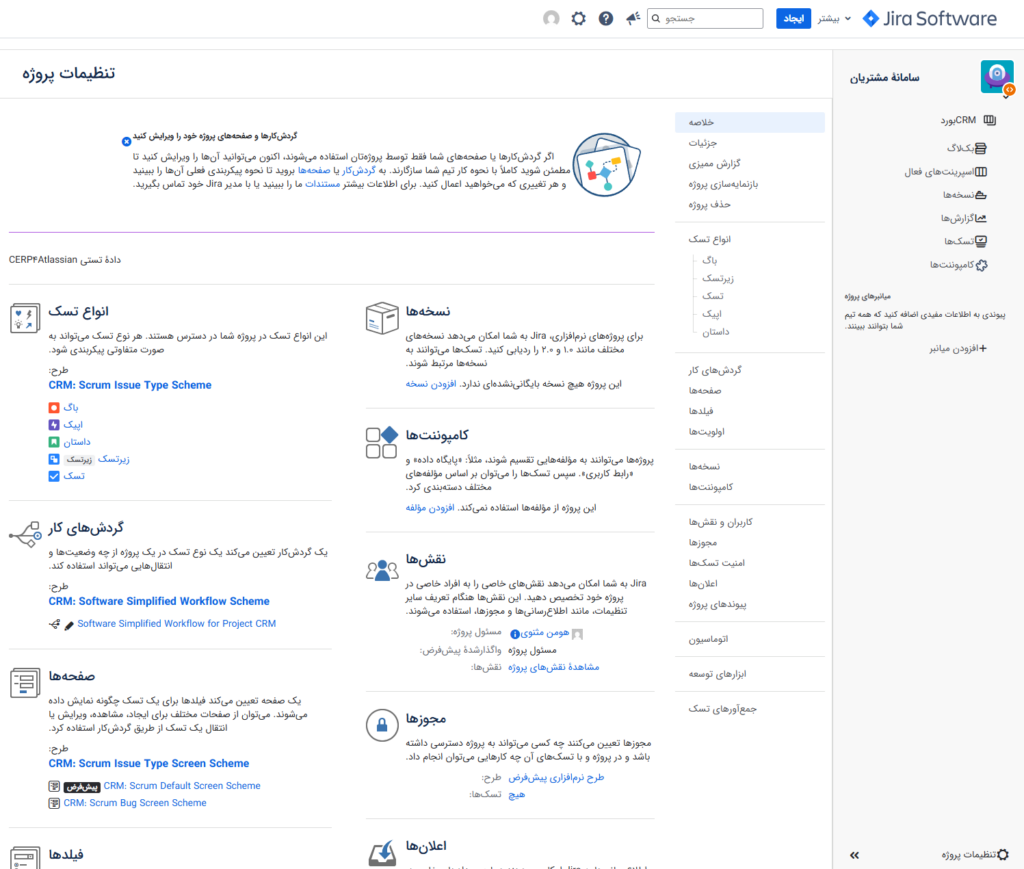Go to بک‌لاگ in the project sidebar
Image resolution: width=1024 pixels, height=869 pixels.
(x=967, y=148)
